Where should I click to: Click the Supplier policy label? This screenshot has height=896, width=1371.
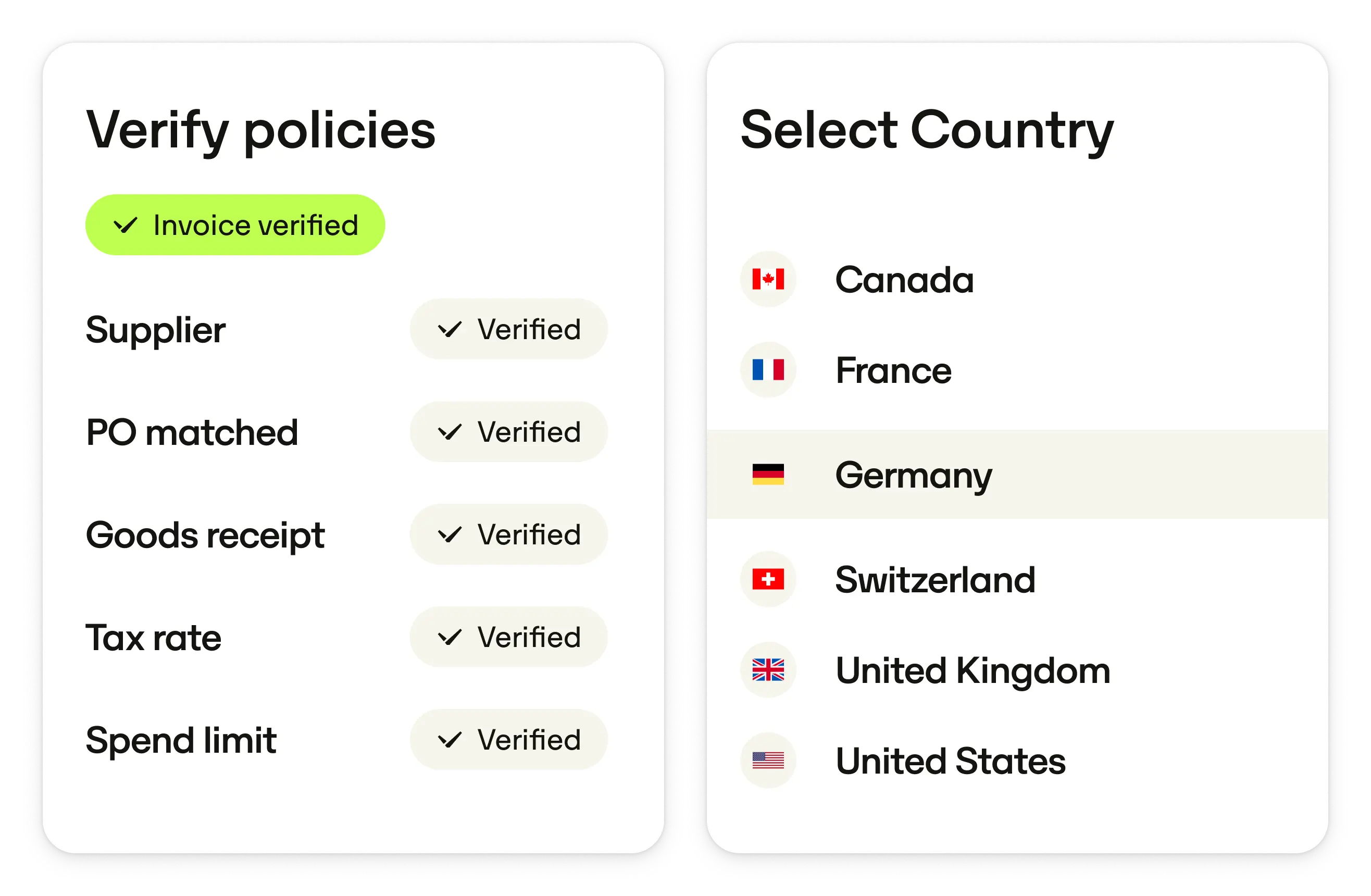(x=156, y=330)
